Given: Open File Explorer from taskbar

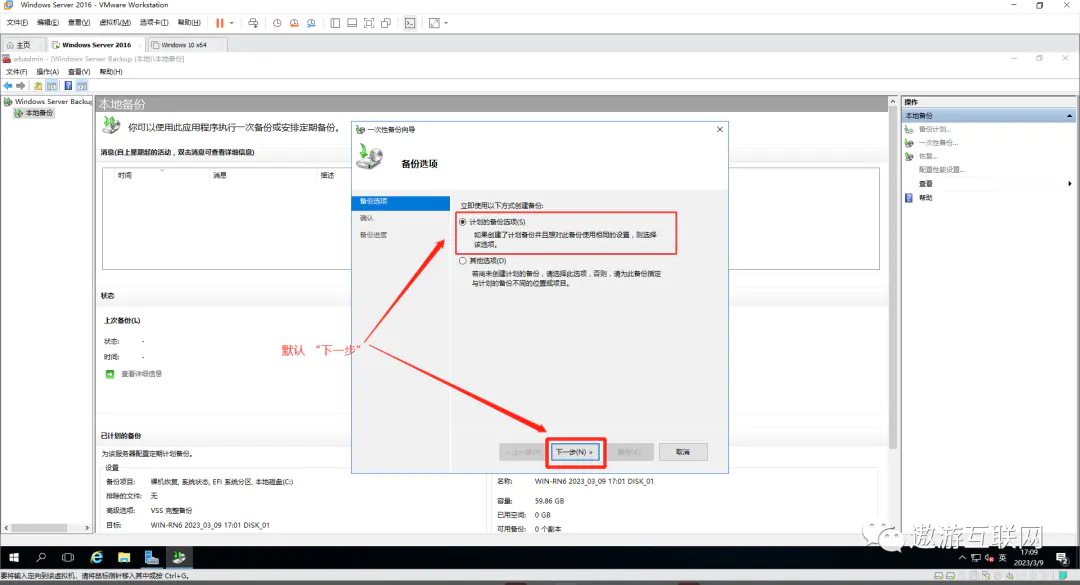Looking at the screenshot, I should [124, 557].
